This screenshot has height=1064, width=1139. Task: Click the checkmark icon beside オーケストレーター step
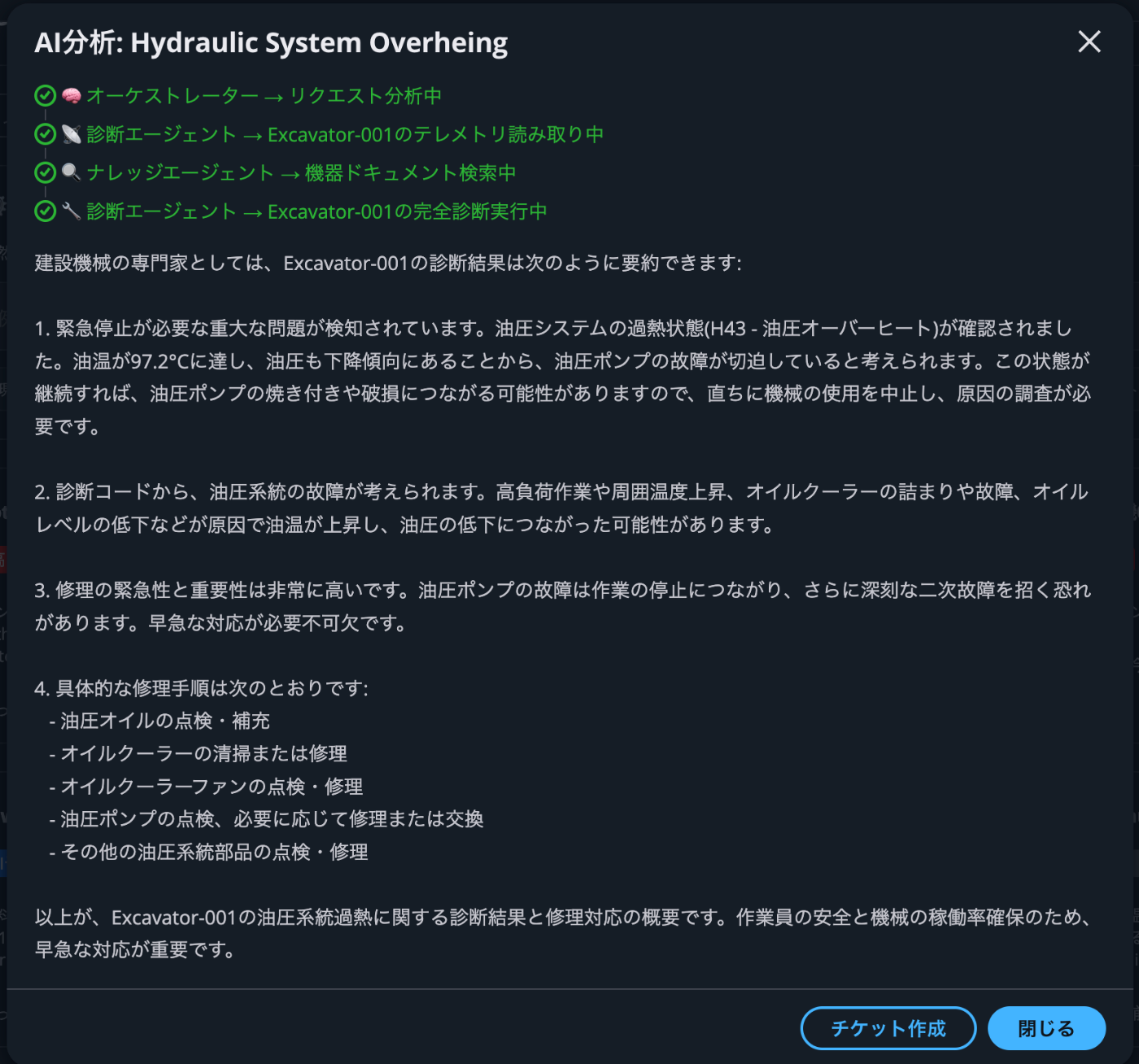click(x=45, y=96)
